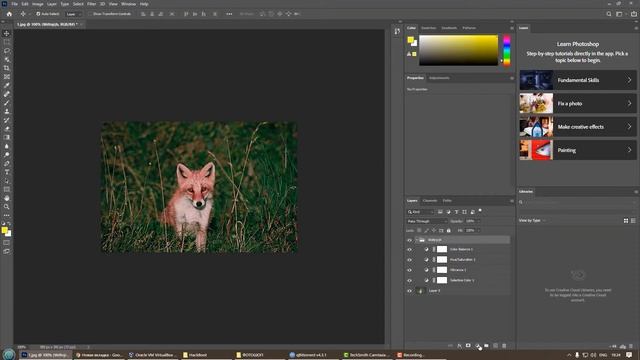Toggle visibility of Vibrance 1 layer
Screen dimensions: 640x360
tap(409, 270)
